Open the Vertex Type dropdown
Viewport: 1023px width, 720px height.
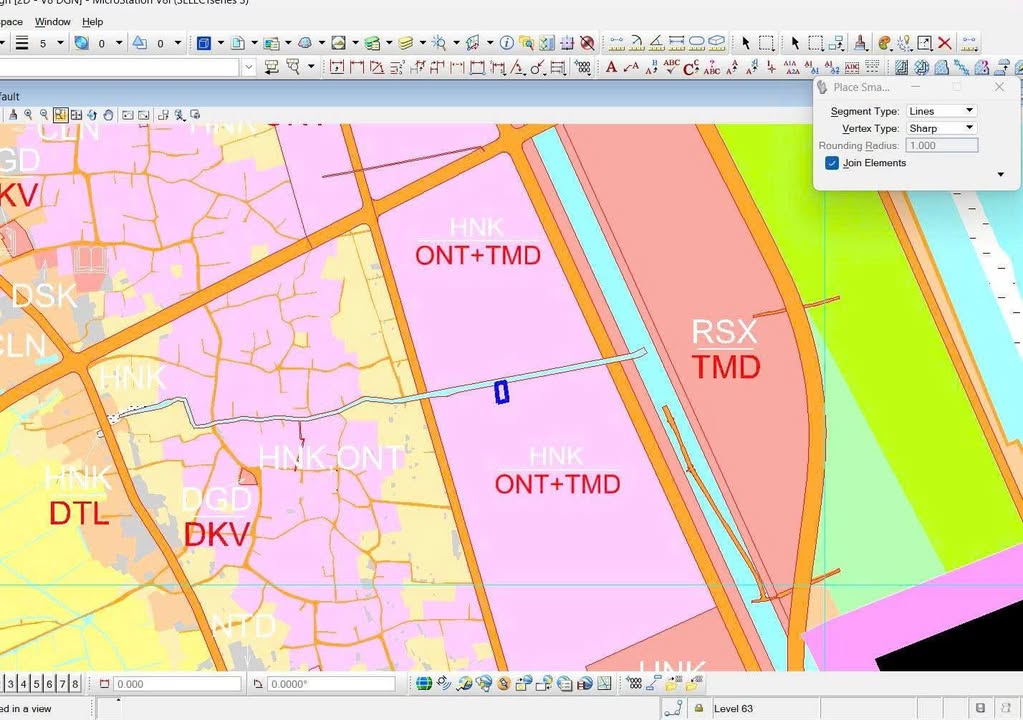968,128
